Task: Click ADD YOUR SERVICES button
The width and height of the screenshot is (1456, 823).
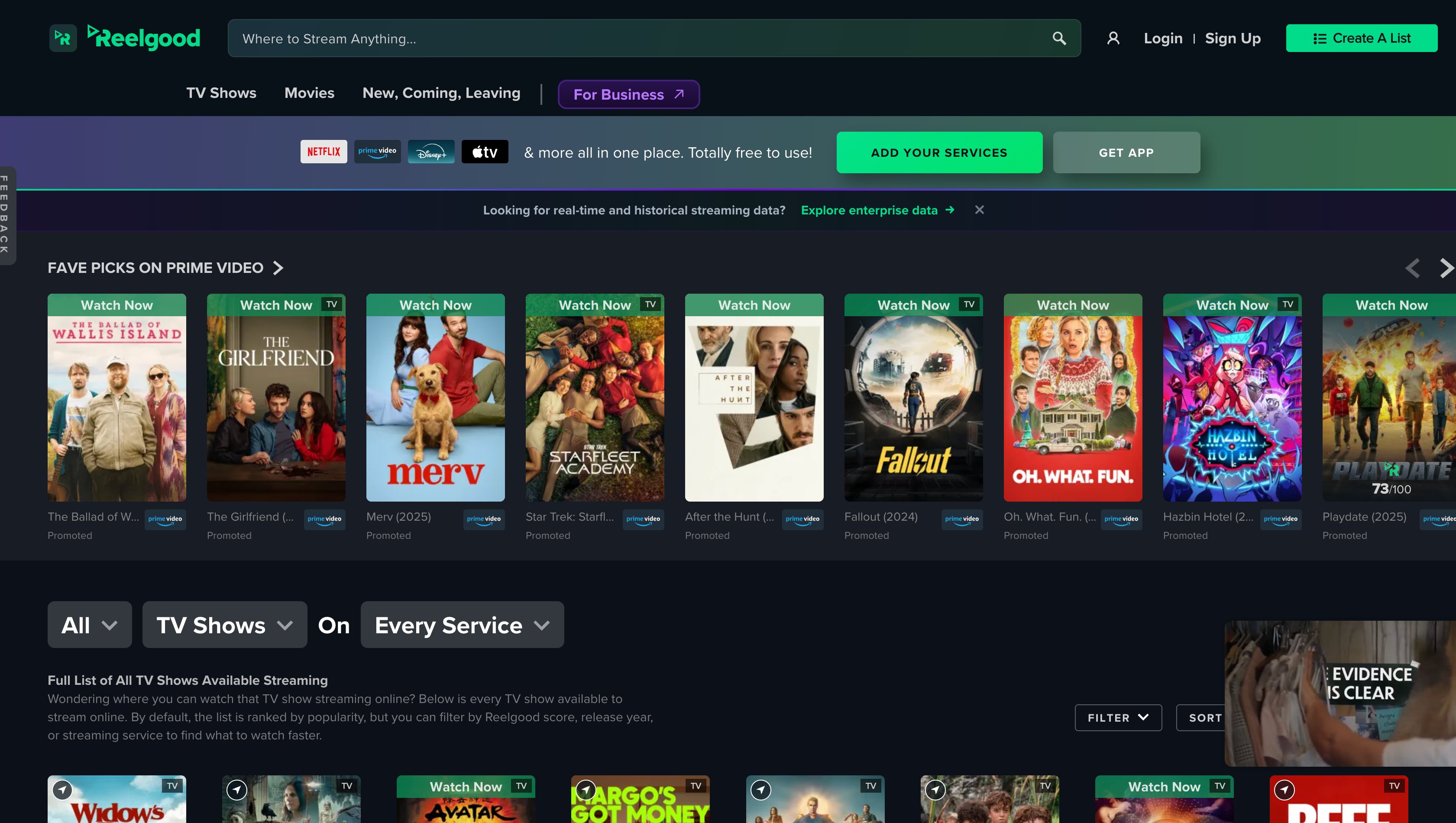Action: click(939, 152)
